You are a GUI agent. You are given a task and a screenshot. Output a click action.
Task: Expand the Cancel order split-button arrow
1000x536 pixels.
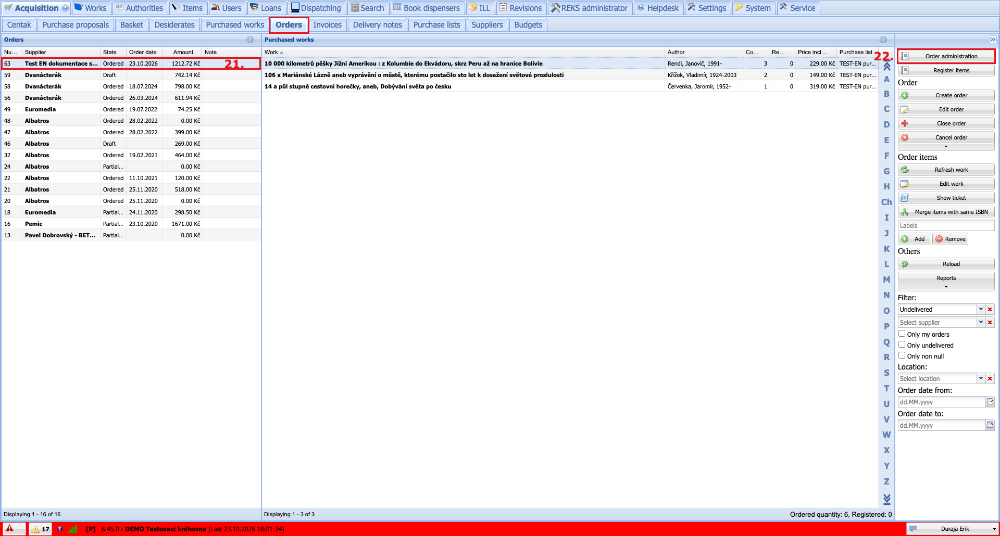click(946, 146)
